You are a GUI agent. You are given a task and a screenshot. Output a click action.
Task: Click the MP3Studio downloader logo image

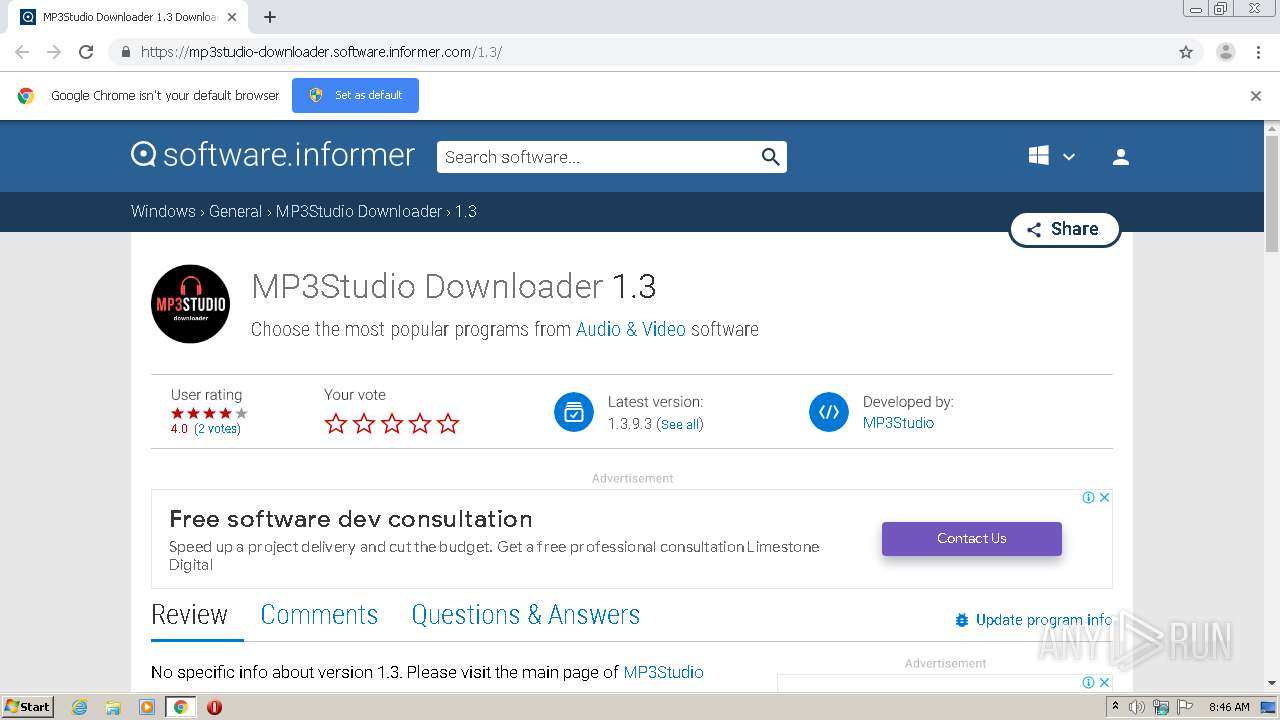(x=190, y=304)
